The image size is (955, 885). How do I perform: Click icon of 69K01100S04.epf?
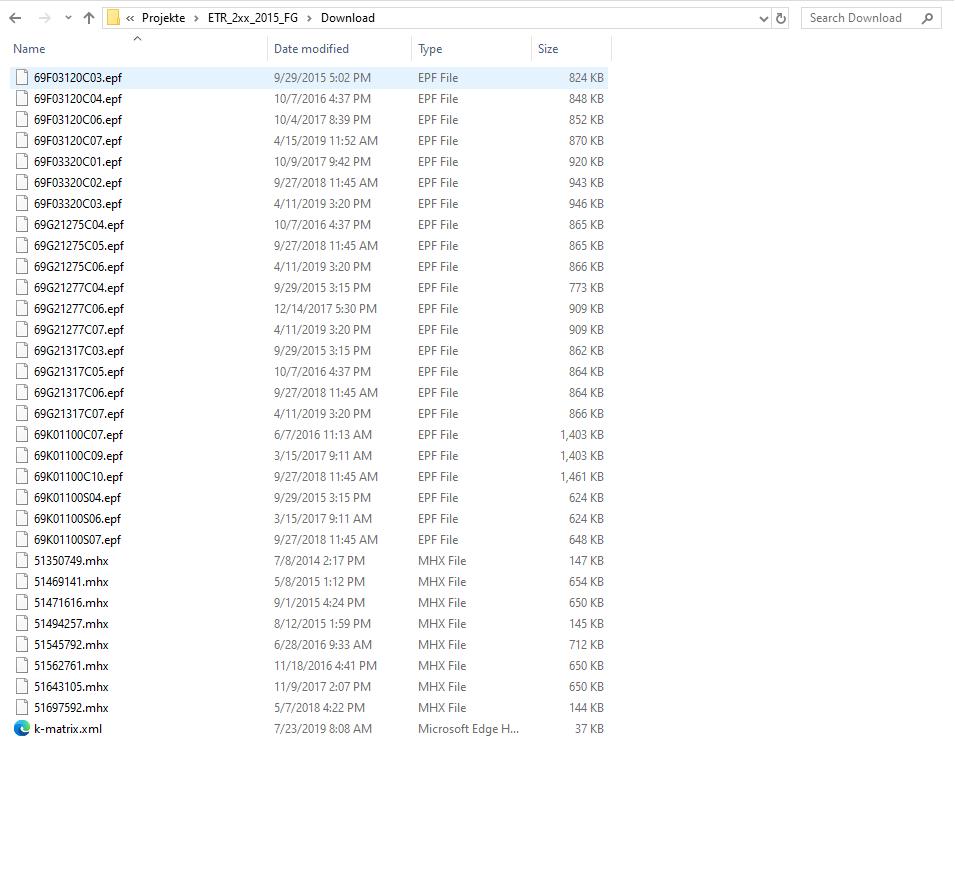point(22,498)
